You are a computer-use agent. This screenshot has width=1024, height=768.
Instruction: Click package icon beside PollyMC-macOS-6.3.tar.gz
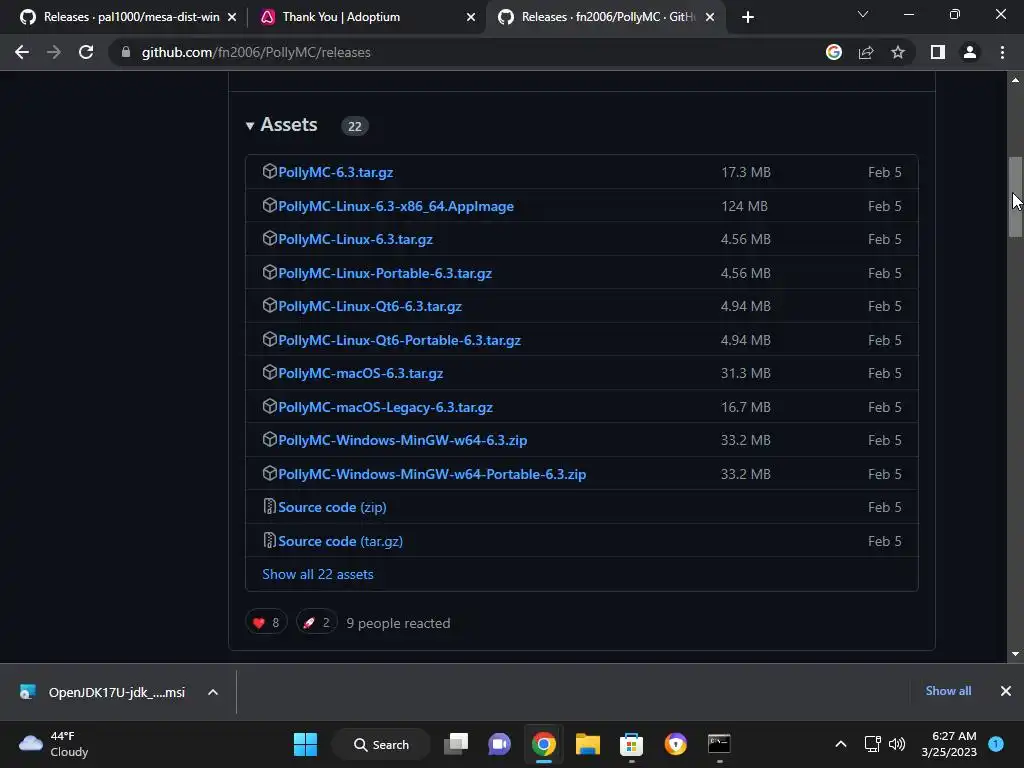(269, 372)
